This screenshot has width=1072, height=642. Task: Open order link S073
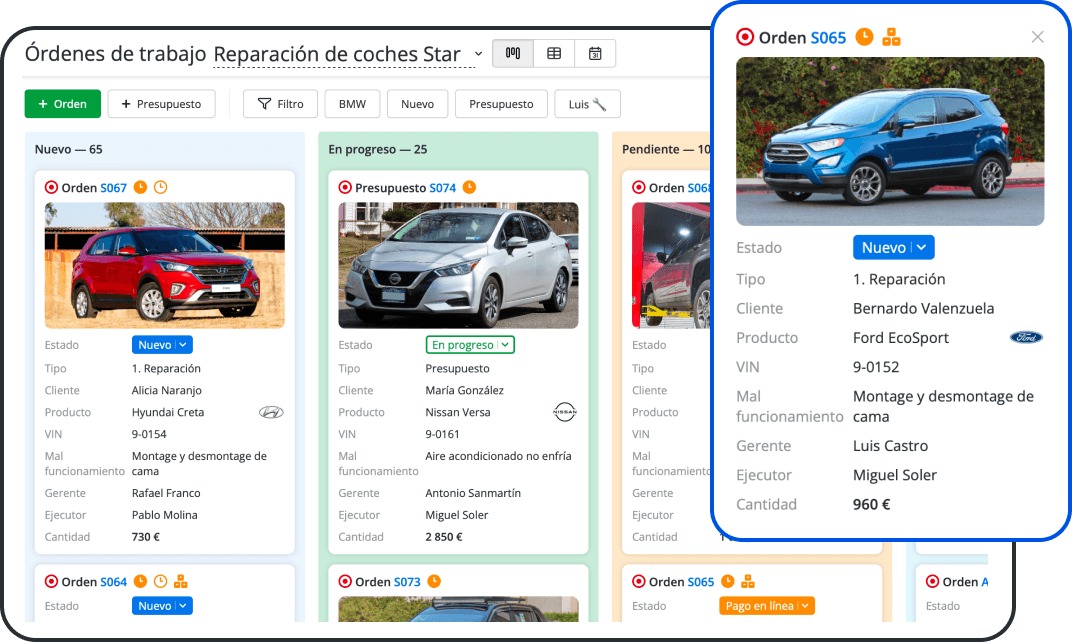(x=407, y=582)
